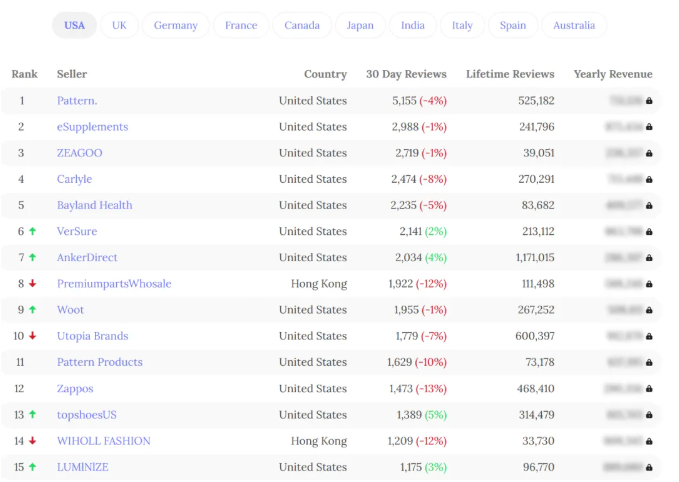The width and height of the screenshot is (679, 482).
Task: Click the lock icon in Woot row
Action: coord(649,310)
